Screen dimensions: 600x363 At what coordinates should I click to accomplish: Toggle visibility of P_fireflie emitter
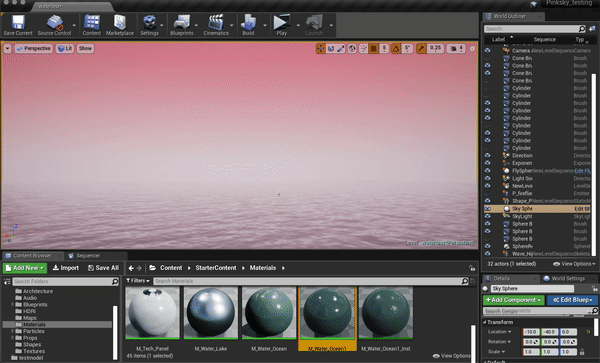click(x=488, y=194)
